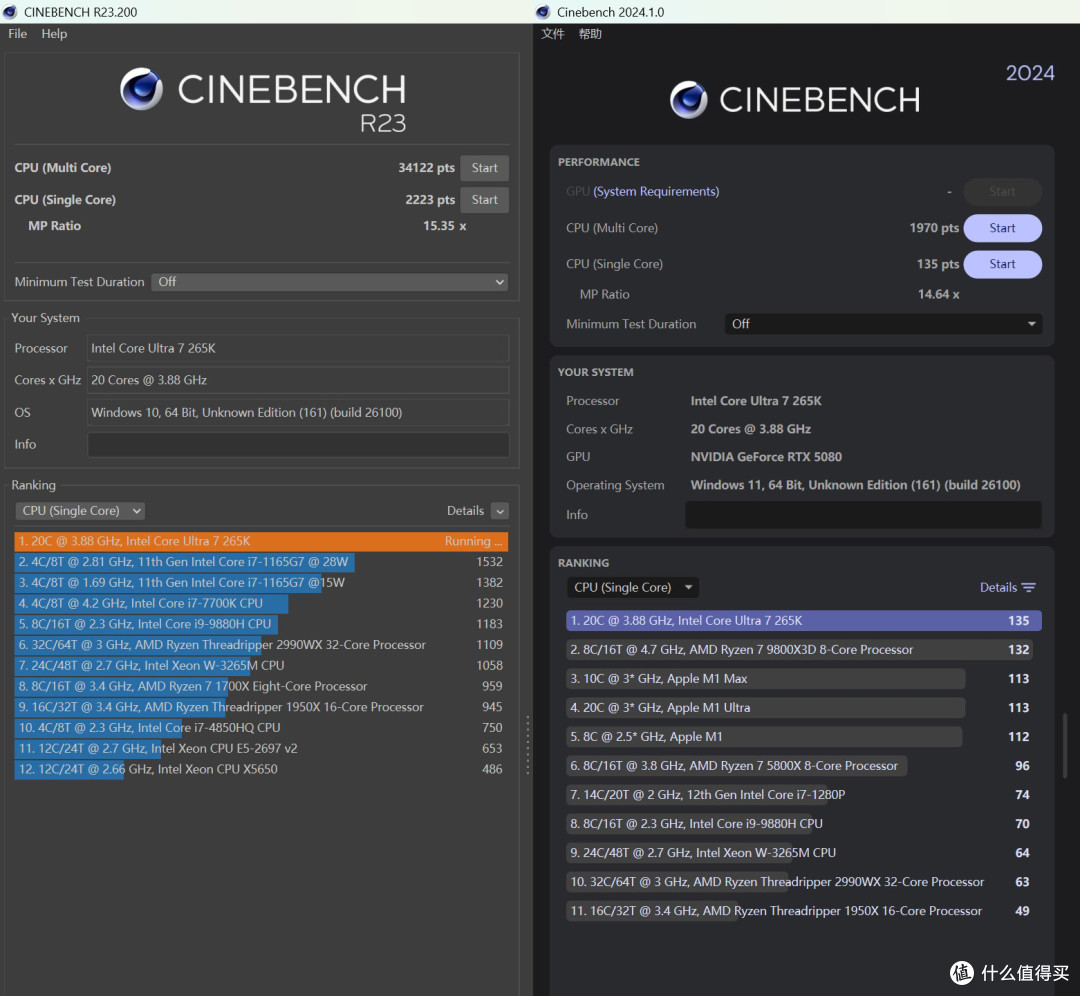The height and width of the screenshot is (996, 1080).
Task: Open the R23 ranking CPU (Single Core) dropdown
Action: [80, 511]
